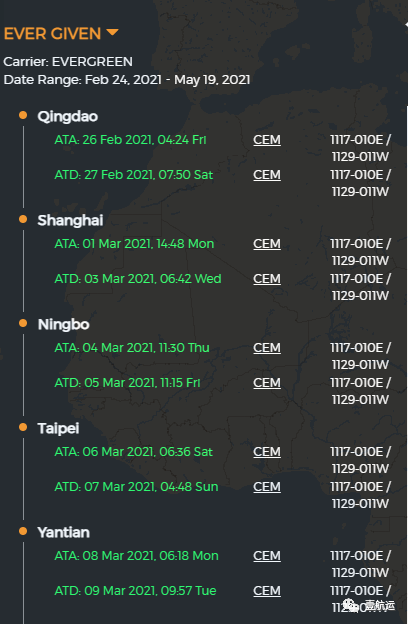Open CEM link for Qingdao ATA entry
The height and width of the screenshot is (624, 408).
tap(267, 140)
